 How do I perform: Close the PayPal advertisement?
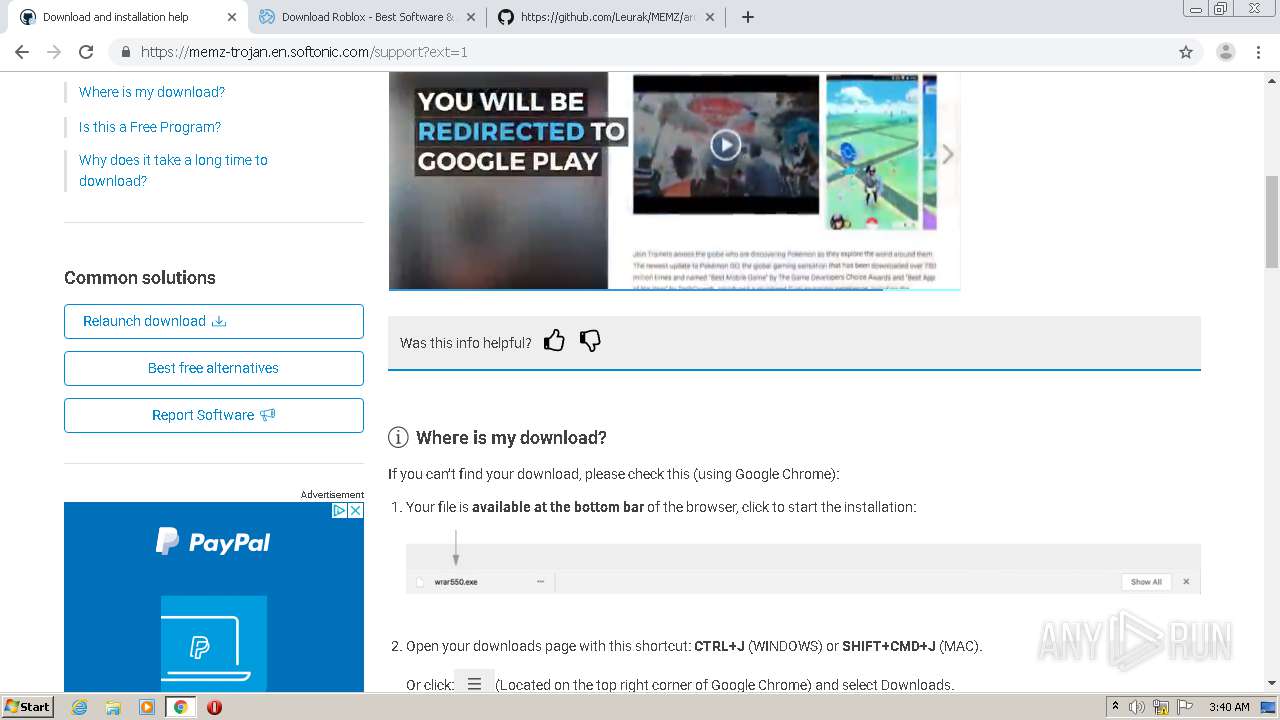click(356, 510)
